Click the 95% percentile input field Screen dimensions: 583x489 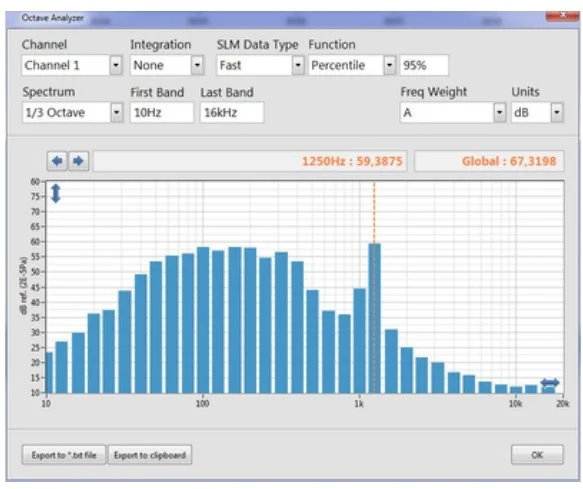coord(424,65)
